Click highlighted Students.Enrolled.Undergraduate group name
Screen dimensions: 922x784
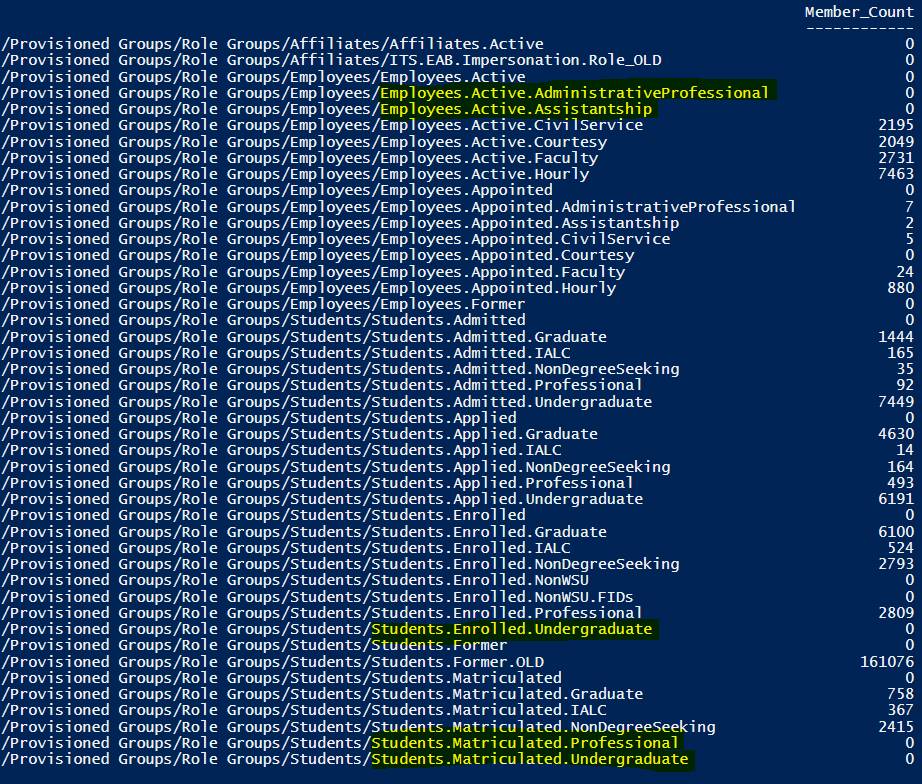512,629
